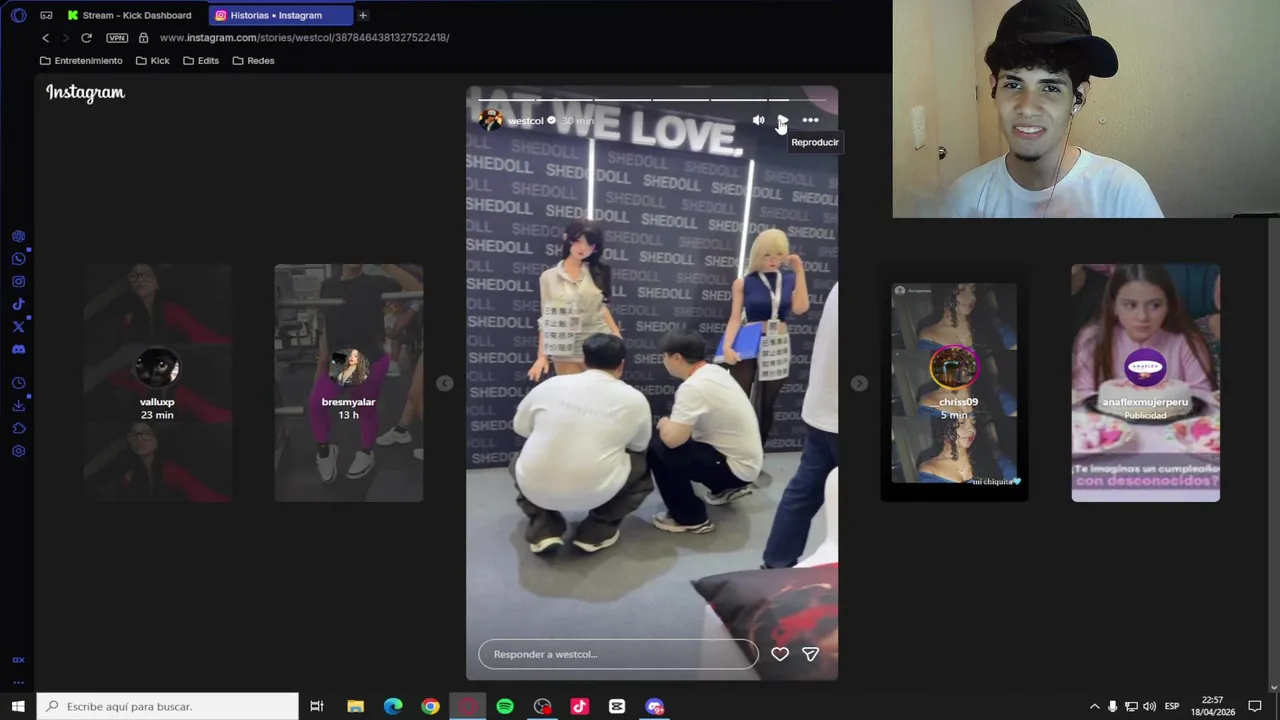Open anaflexmujerperu sponsored story

(1145, 383)
